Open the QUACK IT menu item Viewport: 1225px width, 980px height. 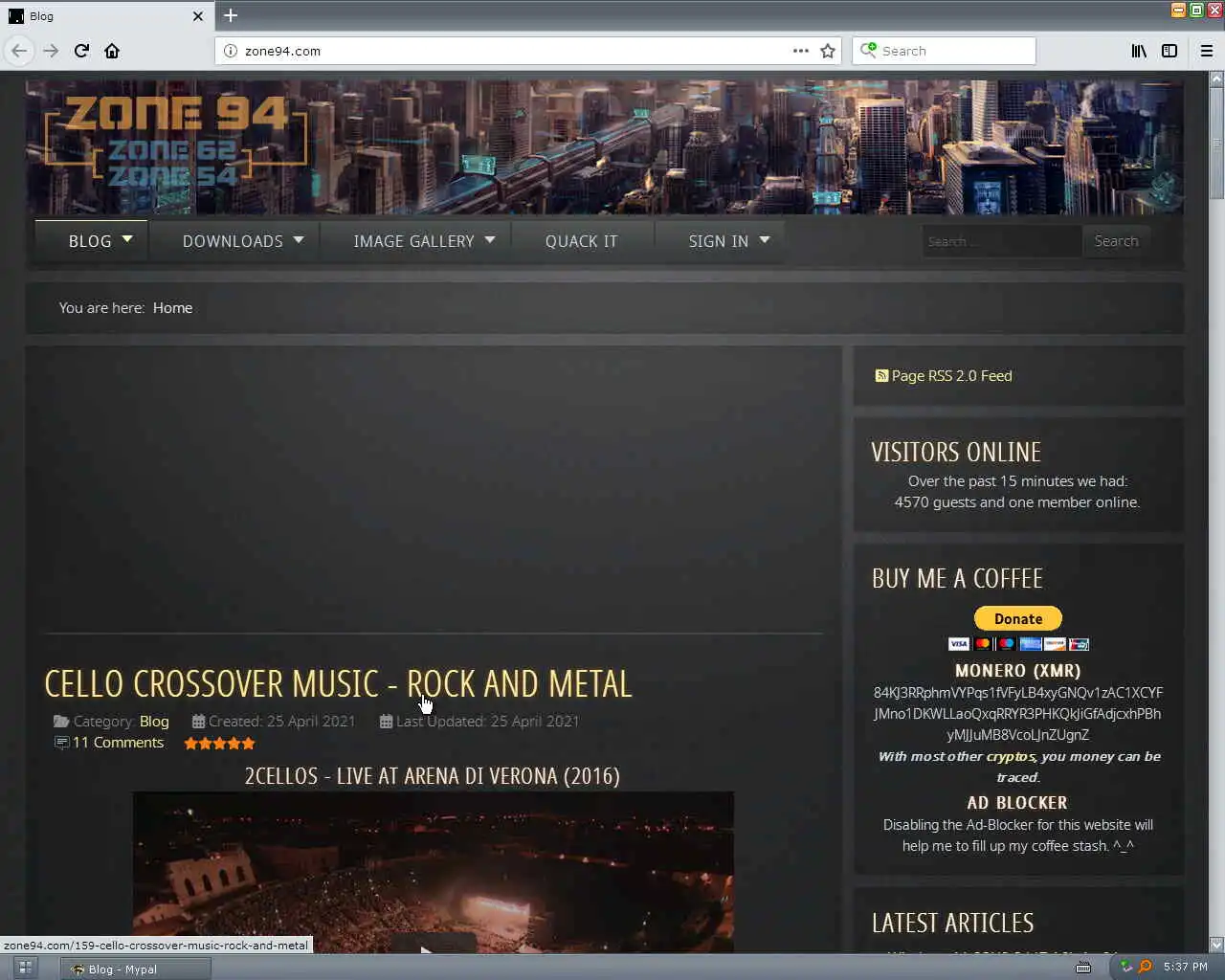click(x=581, y=241)
